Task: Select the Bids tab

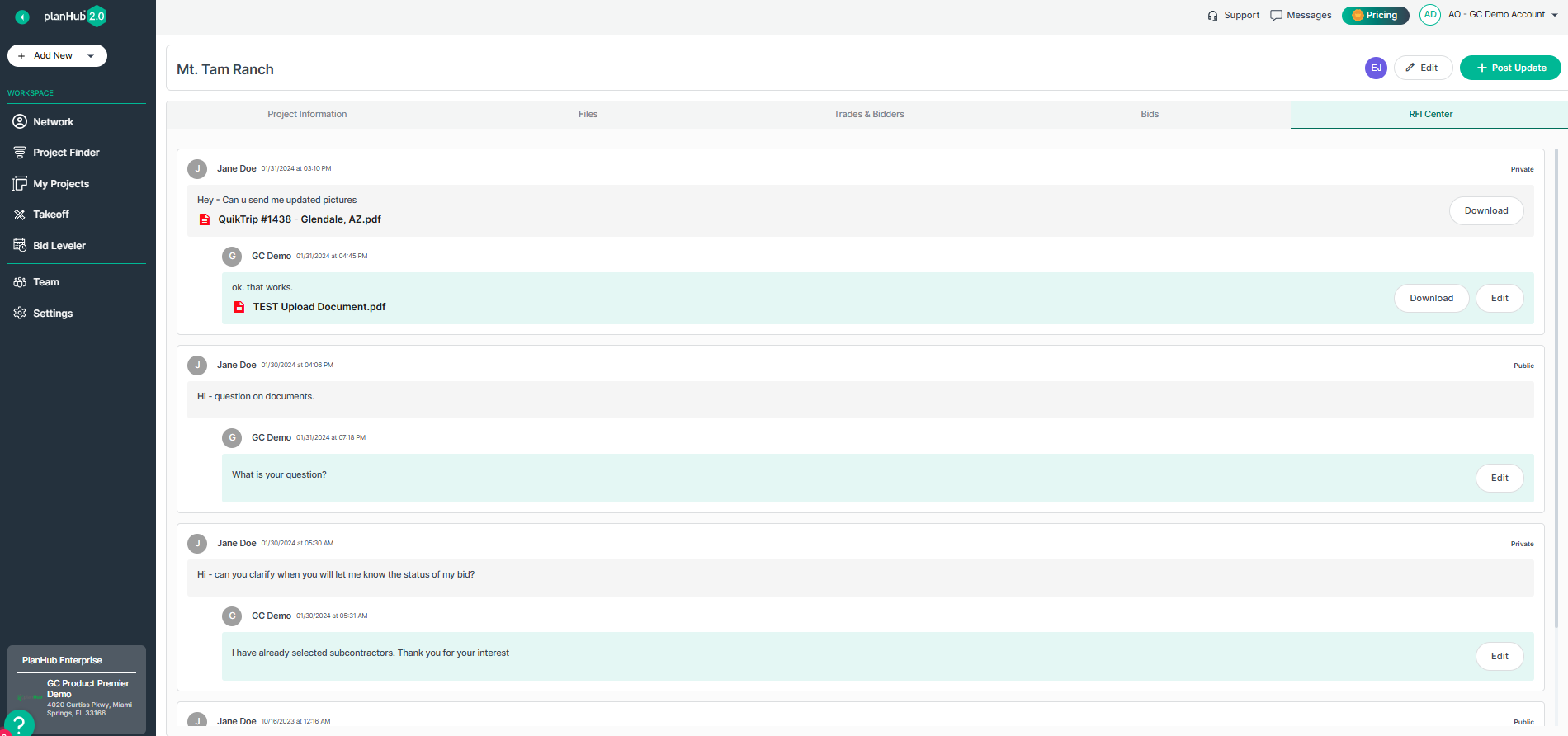Action: coord(1150,115)
